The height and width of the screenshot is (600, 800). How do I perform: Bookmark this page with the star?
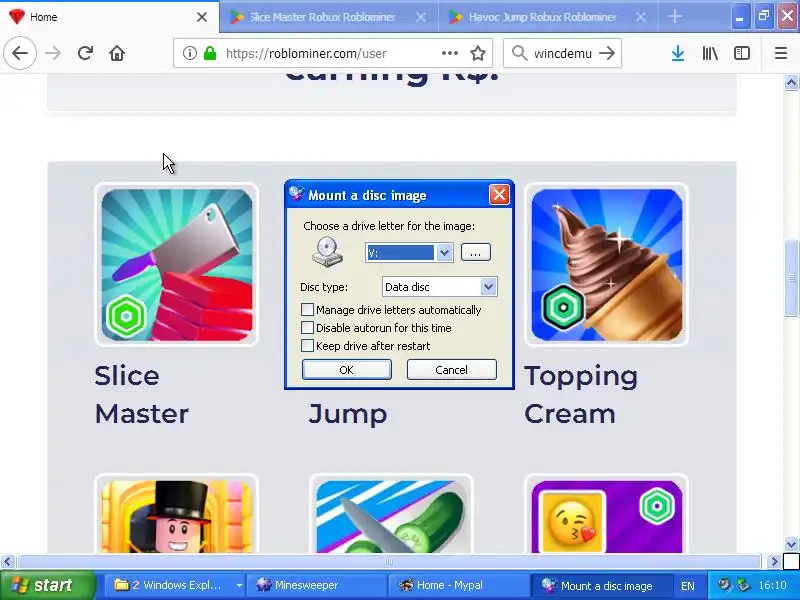[x=478, y=53]
